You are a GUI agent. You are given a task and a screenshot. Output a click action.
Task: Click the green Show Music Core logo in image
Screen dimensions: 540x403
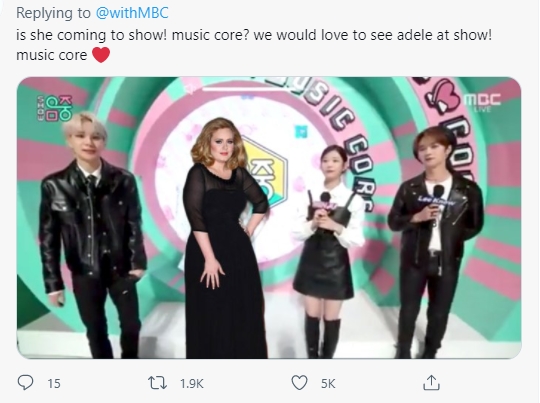pyautogui.click(x=55, y=108)
